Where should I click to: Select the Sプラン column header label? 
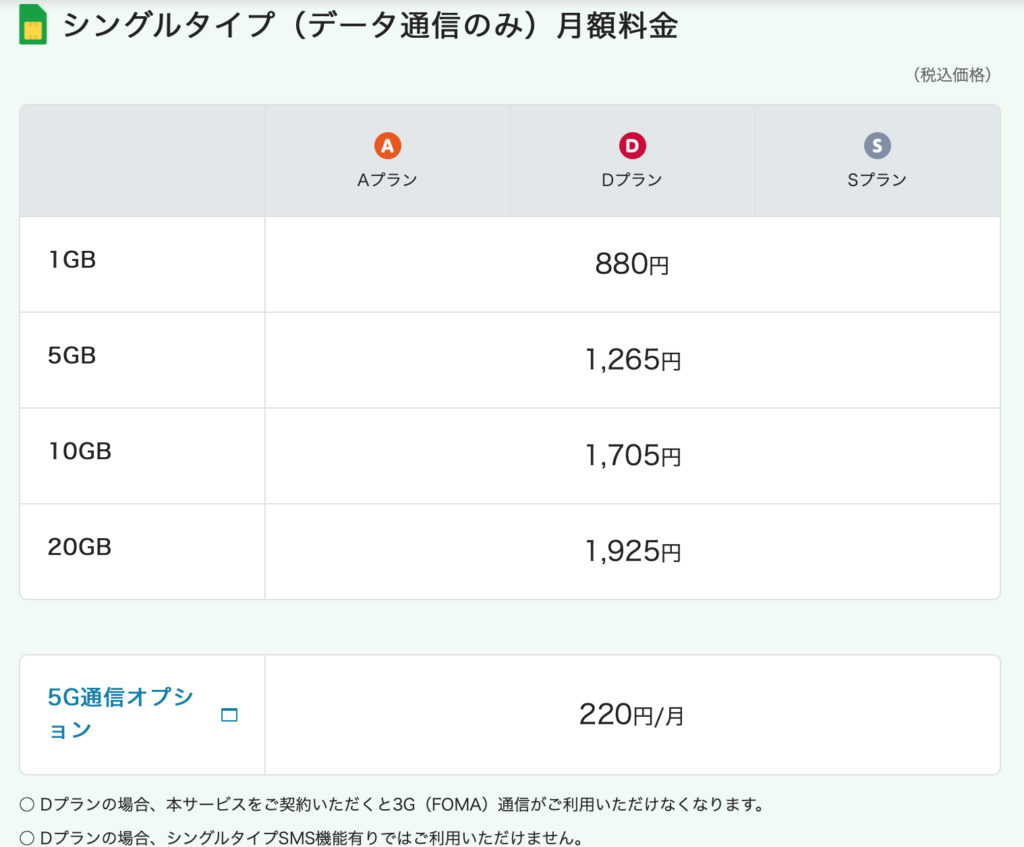click(877, 180)
